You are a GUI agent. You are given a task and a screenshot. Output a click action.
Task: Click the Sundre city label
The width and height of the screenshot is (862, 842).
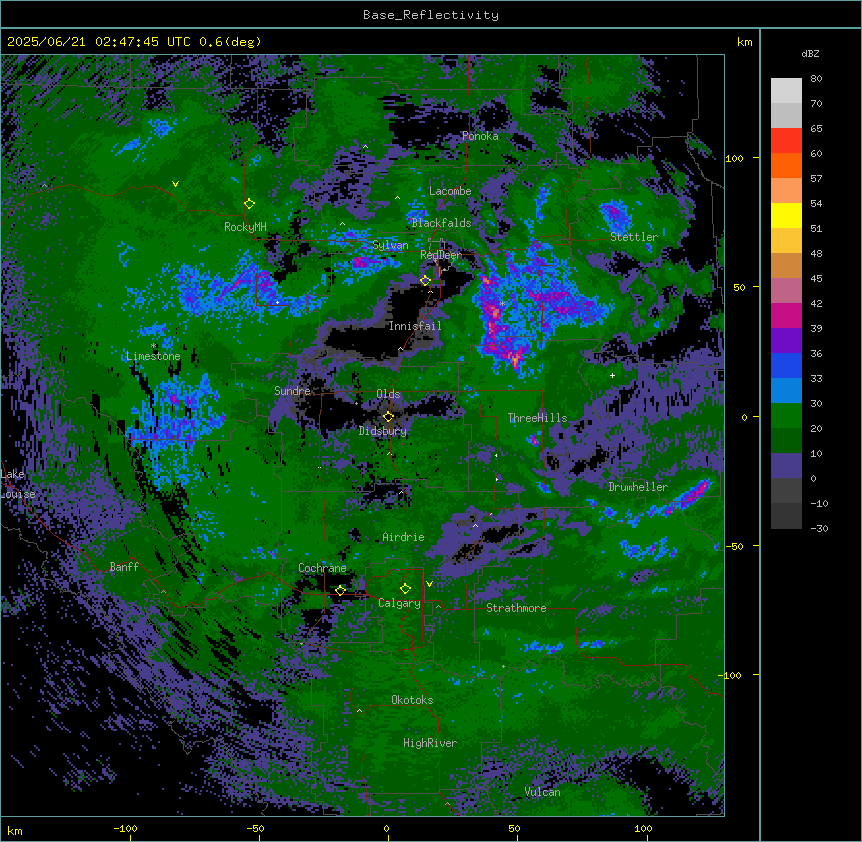292,391
